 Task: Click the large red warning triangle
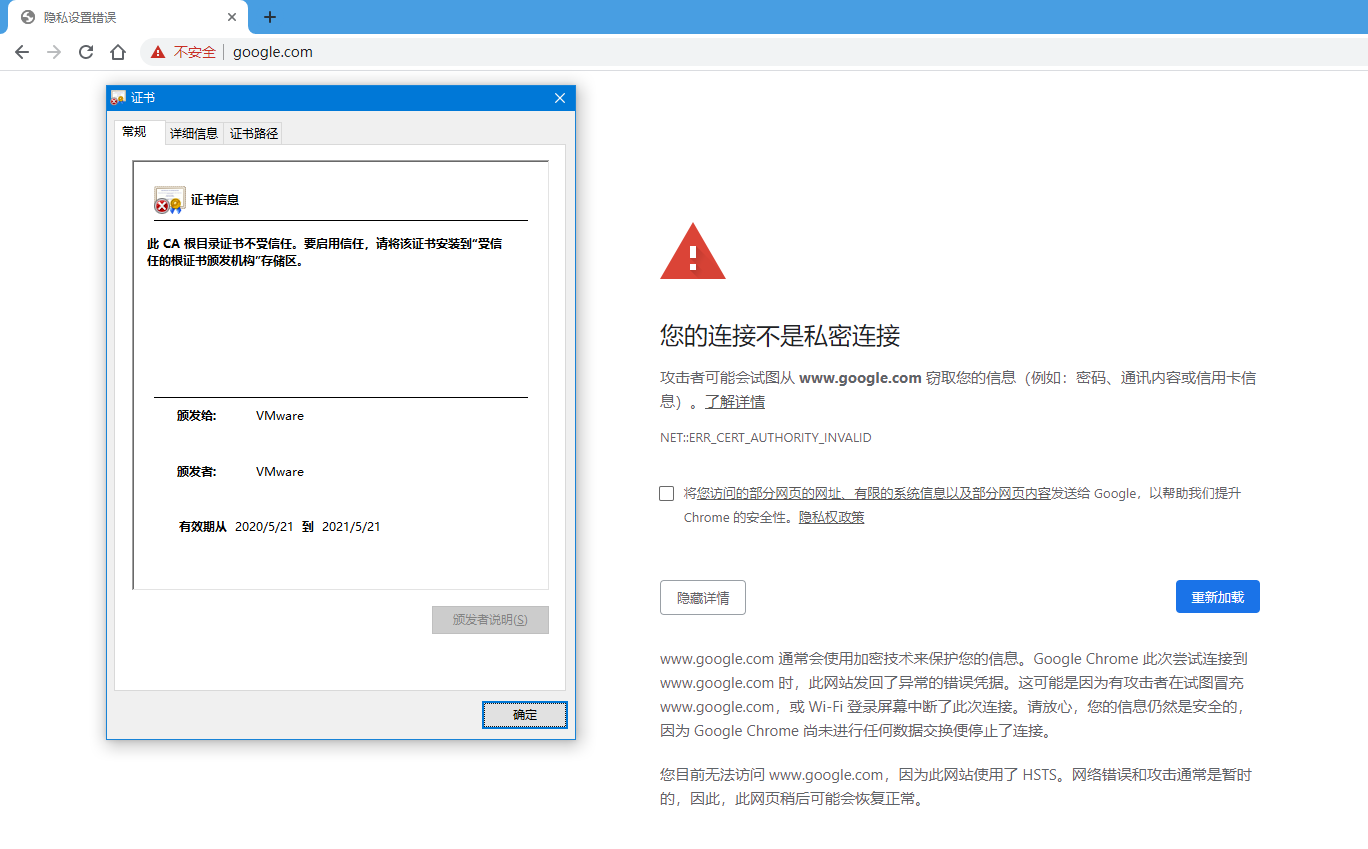(x=693, y=251)
